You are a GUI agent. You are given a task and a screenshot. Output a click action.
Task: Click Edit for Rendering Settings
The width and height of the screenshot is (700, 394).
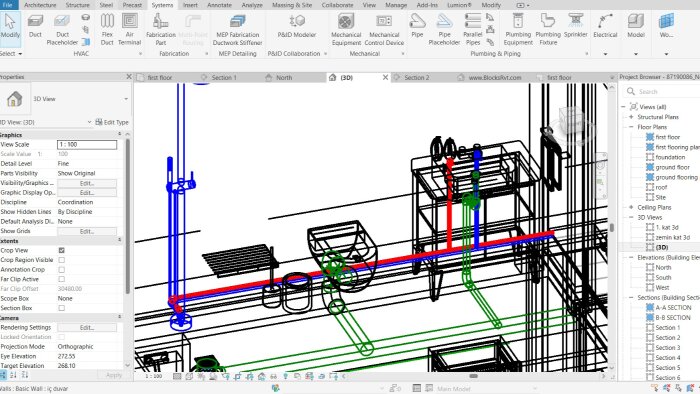pyautogui.click(x=87, y=328)
